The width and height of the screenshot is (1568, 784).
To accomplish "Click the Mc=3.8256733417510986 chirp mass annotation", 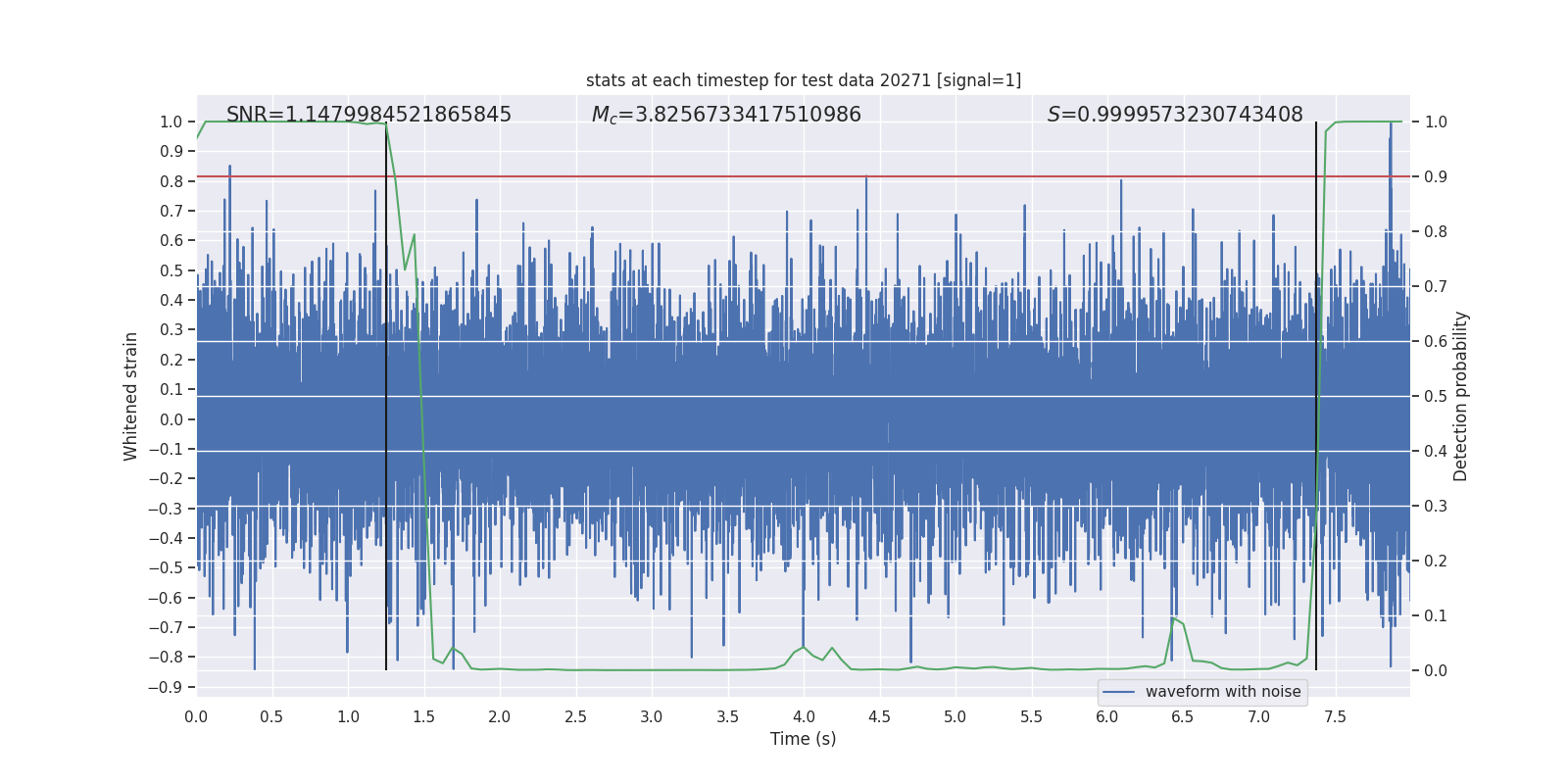I will 726,115.
